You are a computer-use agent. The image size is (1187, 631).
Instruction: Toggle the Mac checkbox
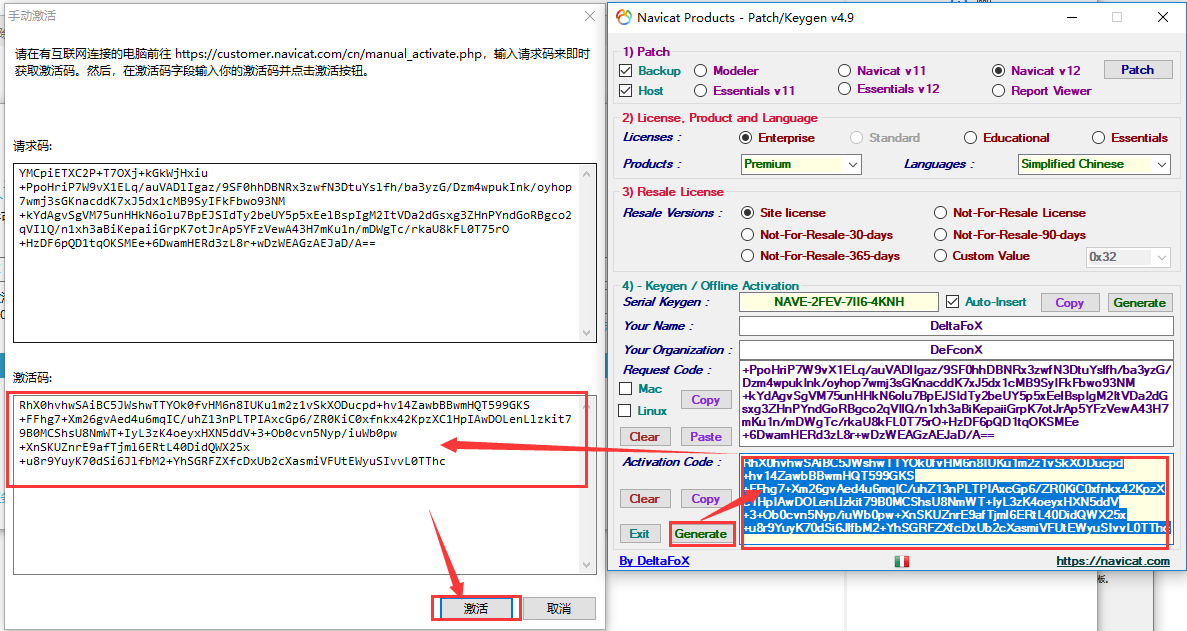pyautogui.click(x=625, y=389)
